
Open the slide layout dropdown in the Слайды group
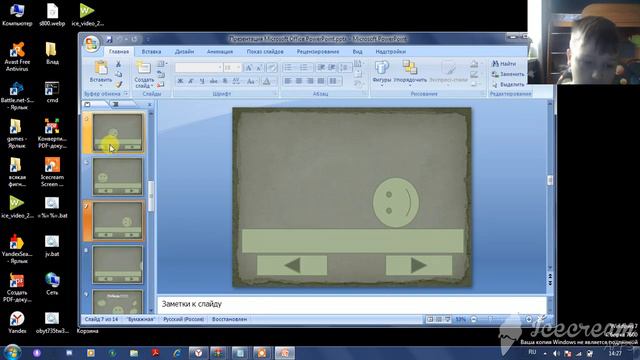pos(162,64)
